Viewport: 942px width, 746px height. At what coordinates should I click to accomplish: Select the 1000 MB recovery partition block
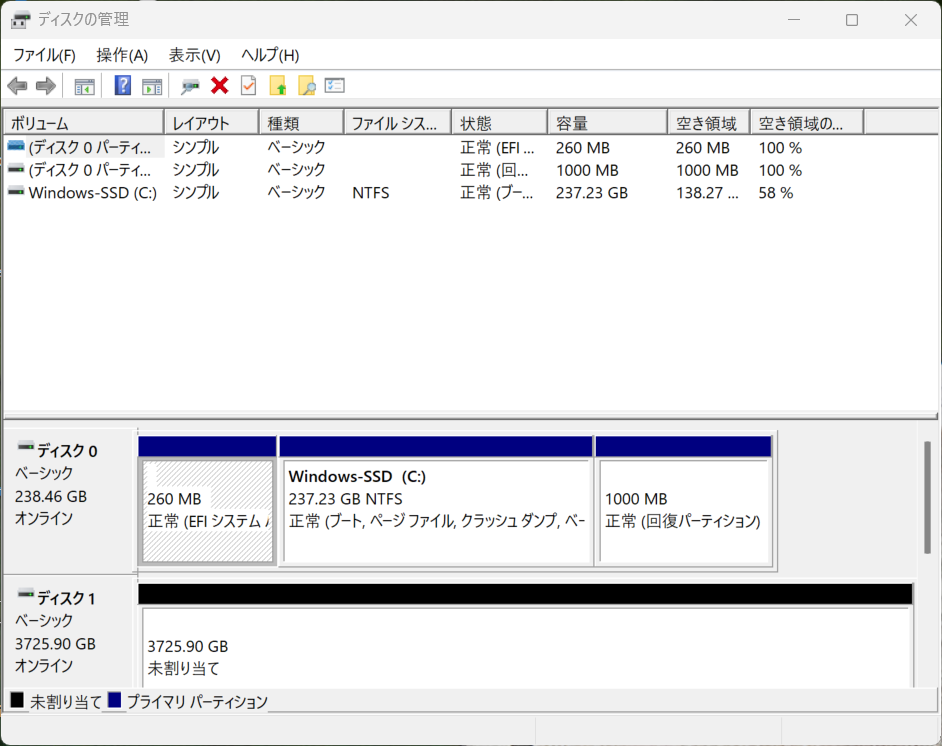(683, 510)
